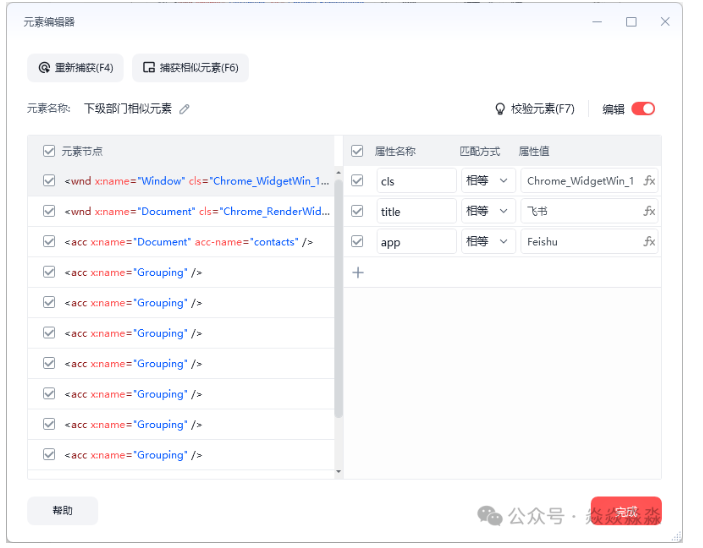Viewport: 703px width, 548px height.
Task: Open match mode dropdown for app
Action: (x=488, y=242)
